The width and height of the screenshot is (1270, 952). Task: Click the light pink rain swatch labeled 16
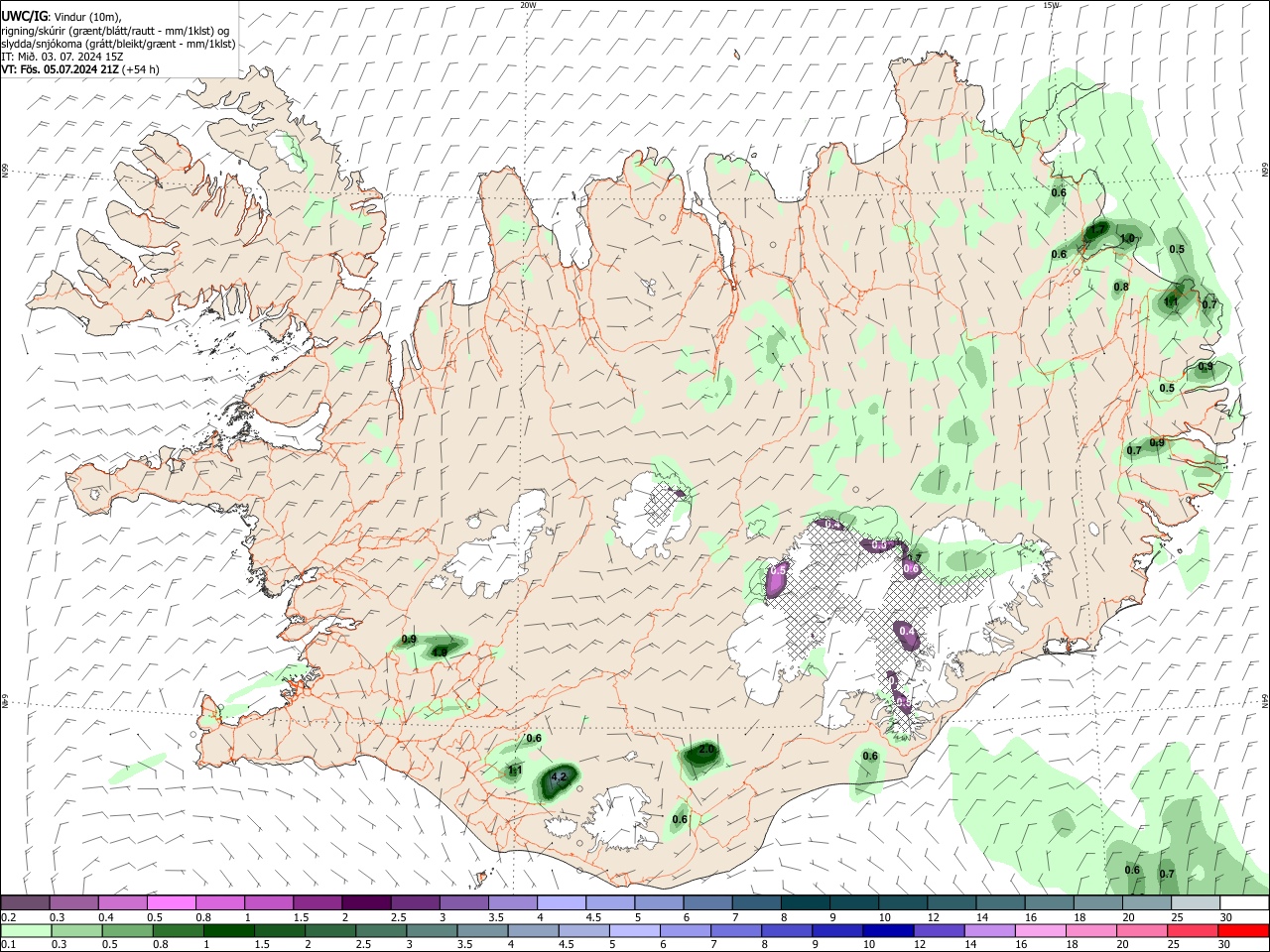[1040, 930]
